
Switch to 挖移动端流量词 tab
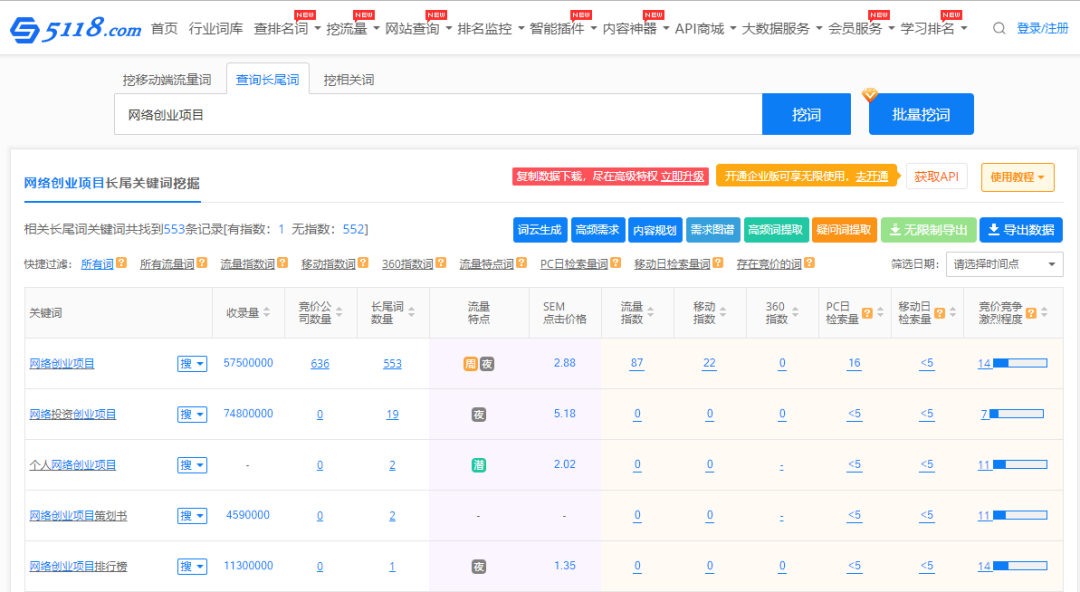tap(167, 80)
